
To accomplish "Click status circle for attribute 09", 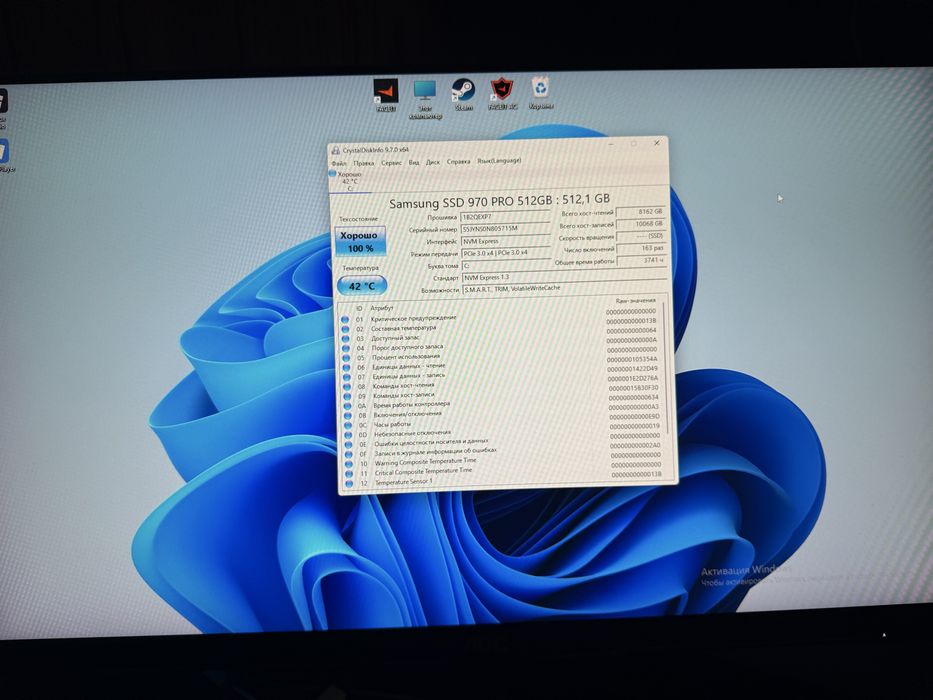I will click(x=347, y=396).
